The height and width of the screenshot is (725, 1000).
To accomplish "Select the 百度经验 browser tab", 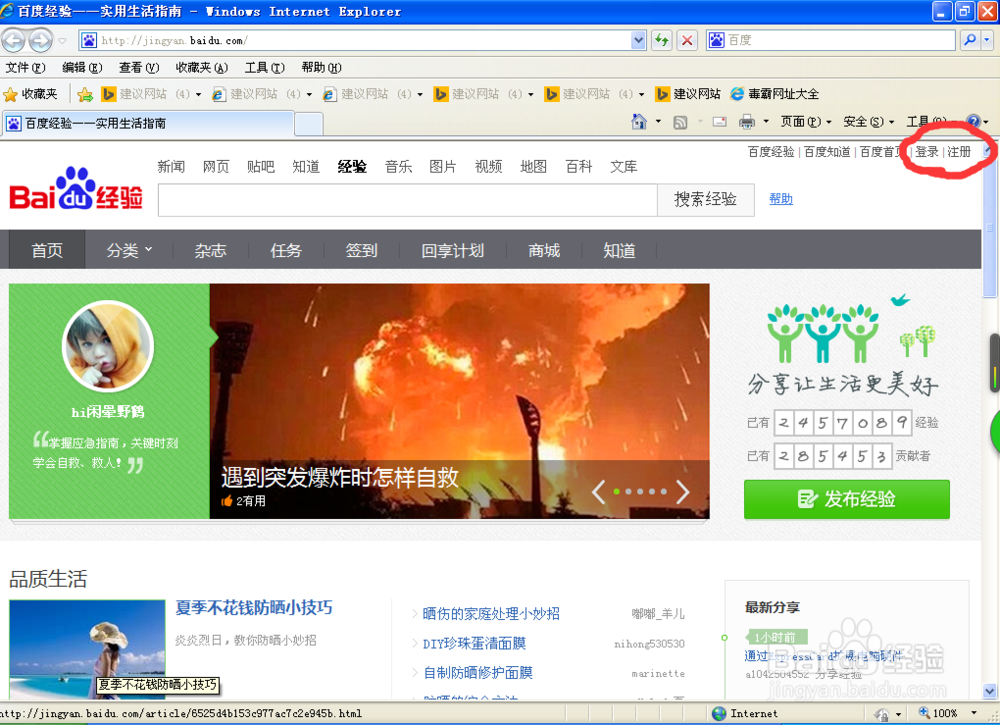I will point(148,124).
